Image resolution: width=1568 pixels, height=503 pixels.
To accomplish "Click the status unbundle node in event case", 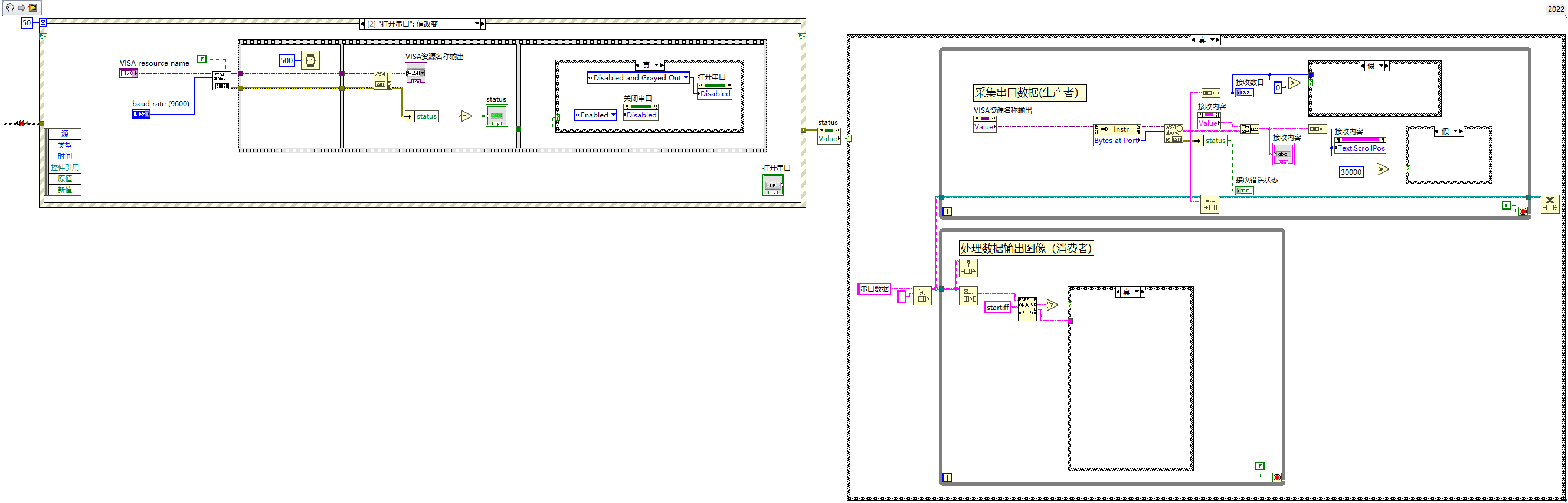I will click(x=422, y=116).
